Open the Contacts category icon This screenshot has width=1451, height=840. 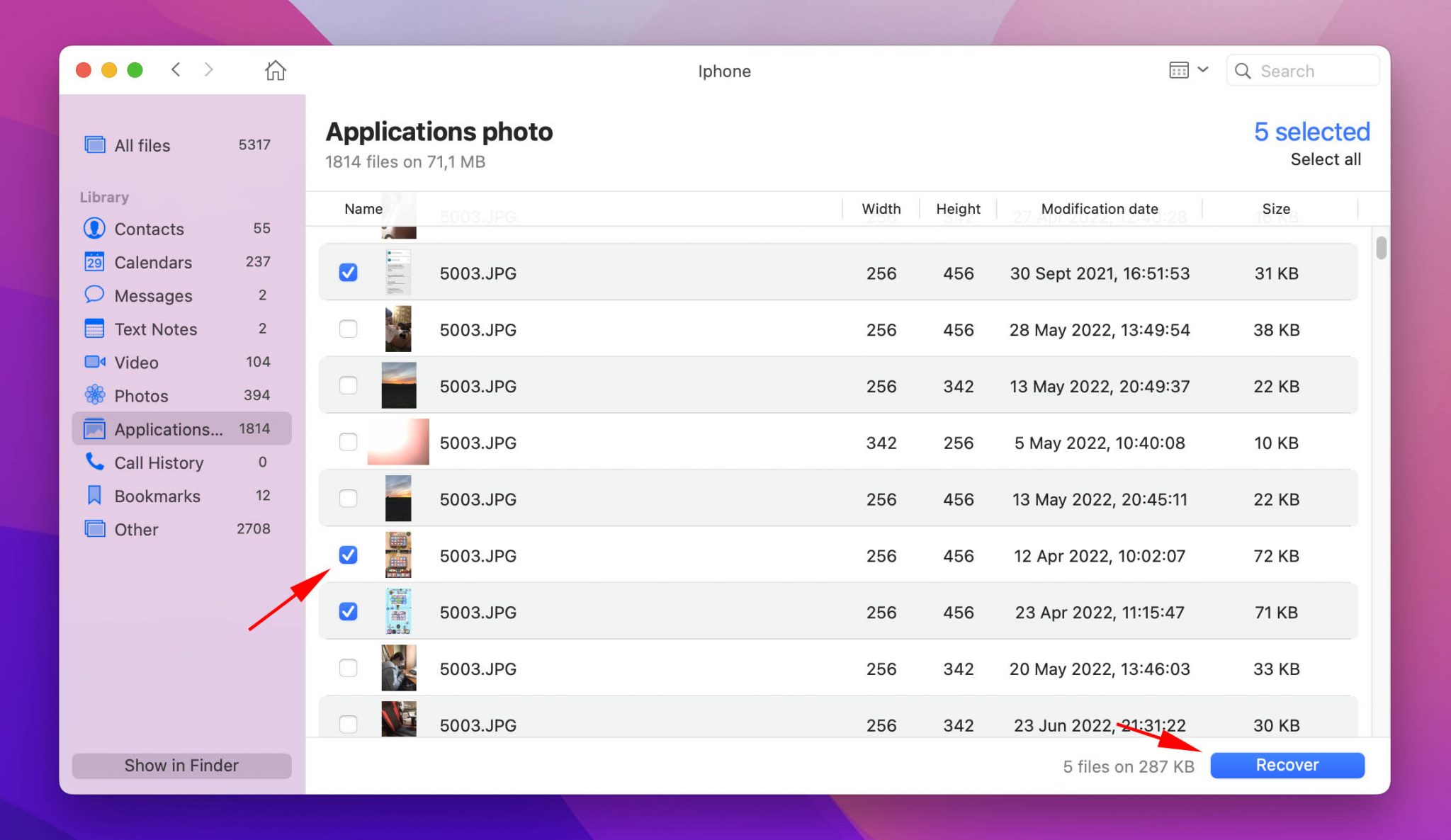pos(94,228)
